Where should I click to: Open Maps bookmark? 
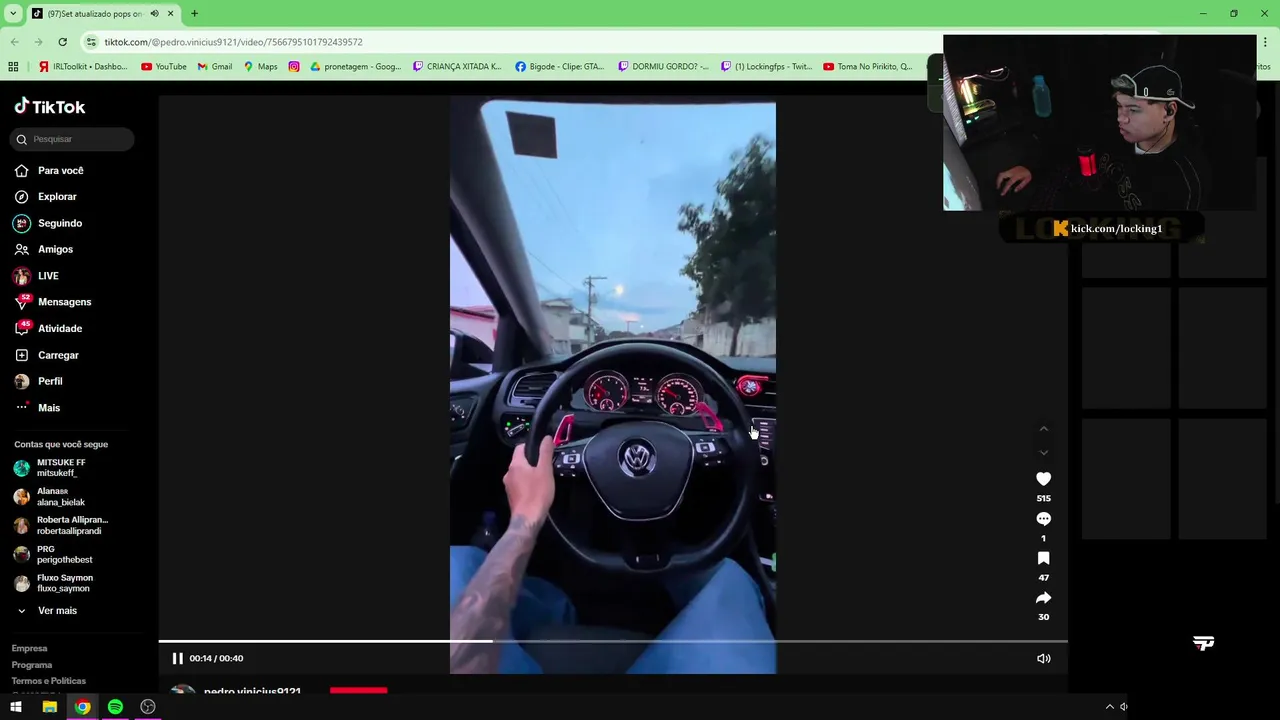coord(260,67)
